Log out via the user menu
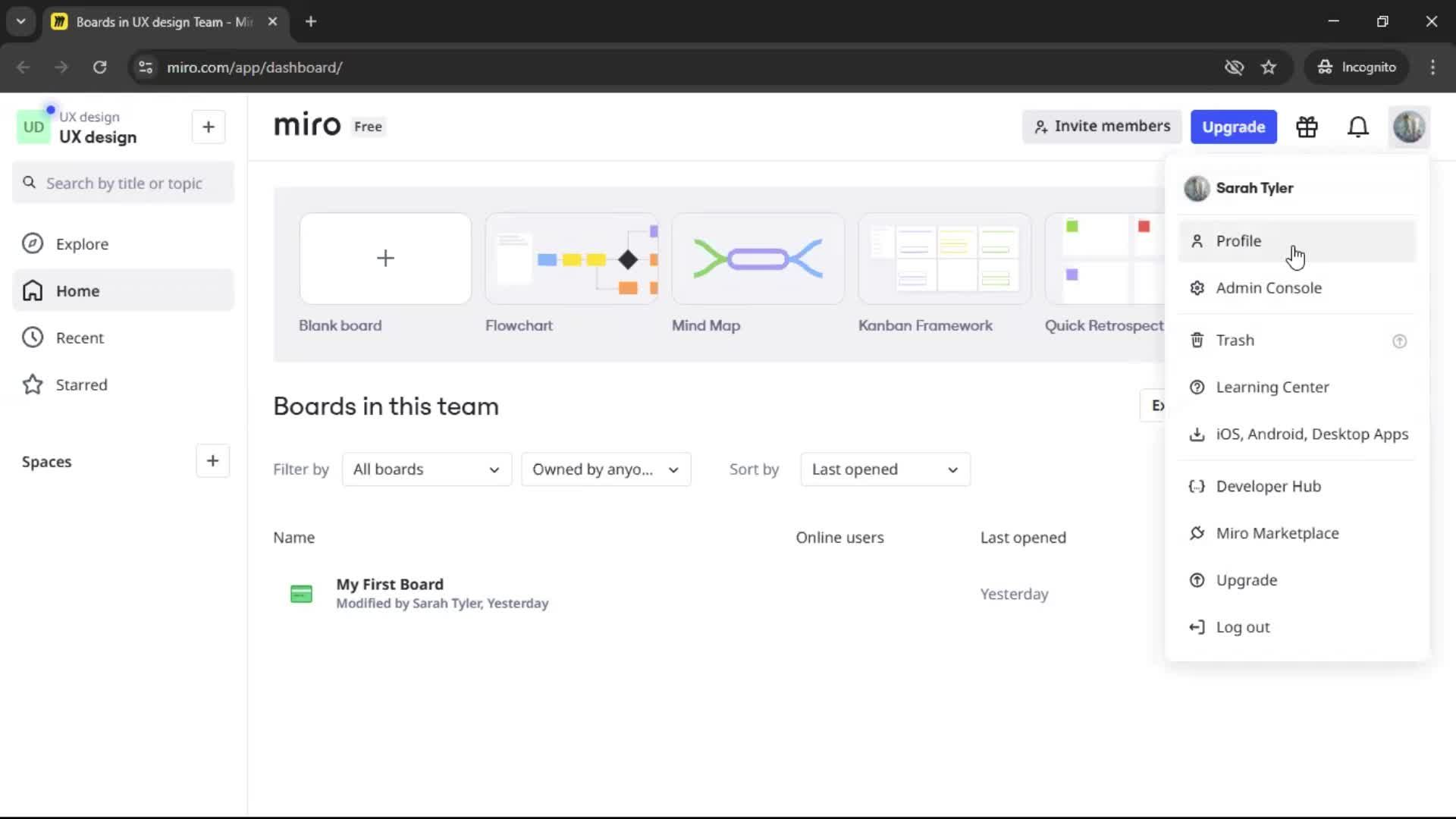This screenshot has width=1456, height=819. tap(1297, 628)
